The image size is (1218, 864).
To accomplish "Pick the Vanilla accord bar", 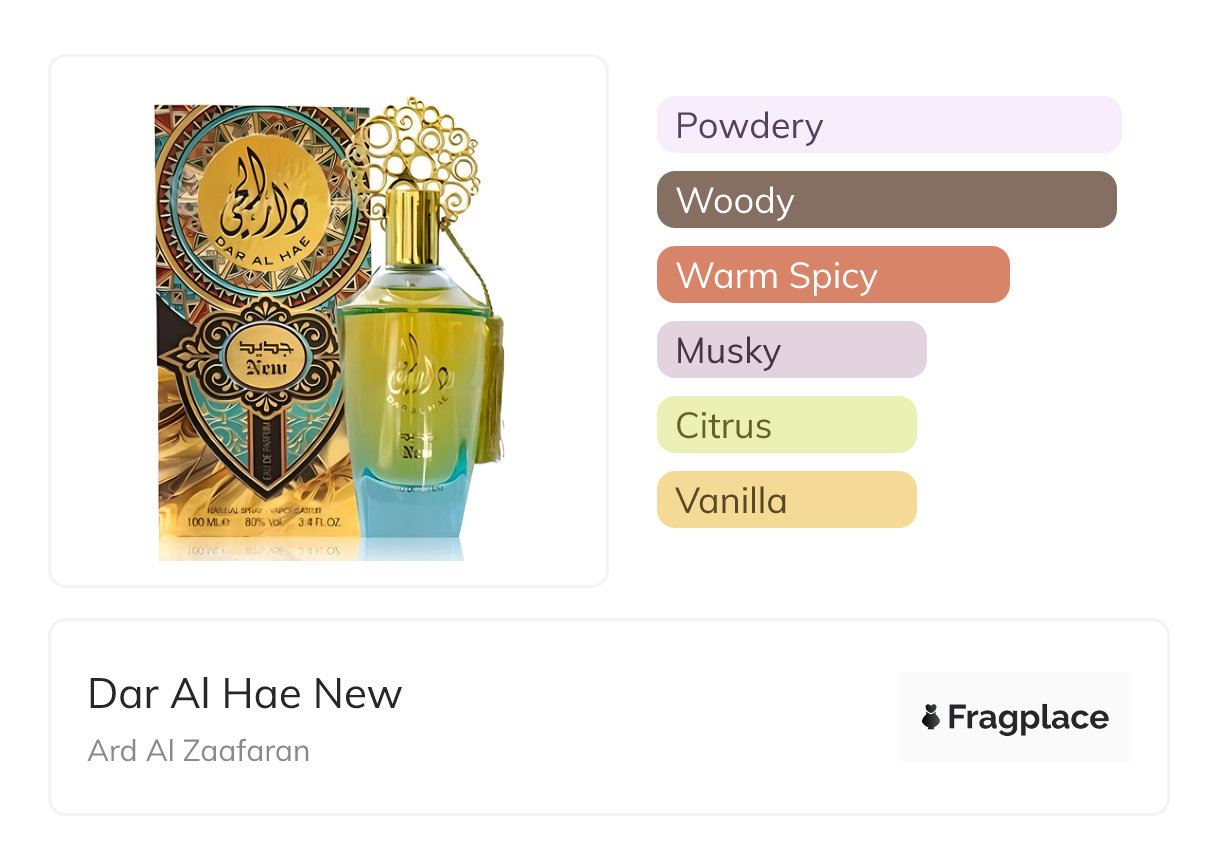I will 786,500.
